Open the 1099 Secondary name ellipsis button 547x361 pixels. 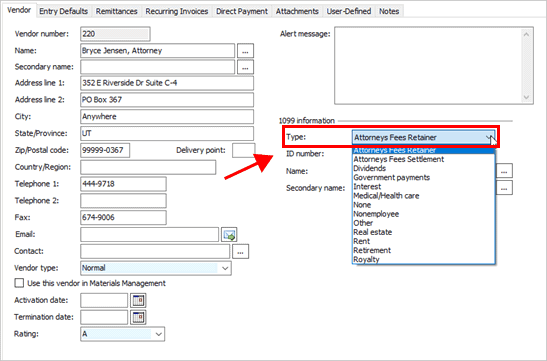tap(504, 188)
